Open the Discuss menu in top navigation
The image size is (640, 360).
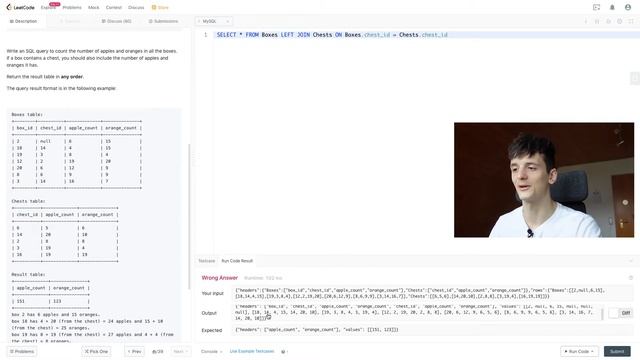[x=136, y=7]
